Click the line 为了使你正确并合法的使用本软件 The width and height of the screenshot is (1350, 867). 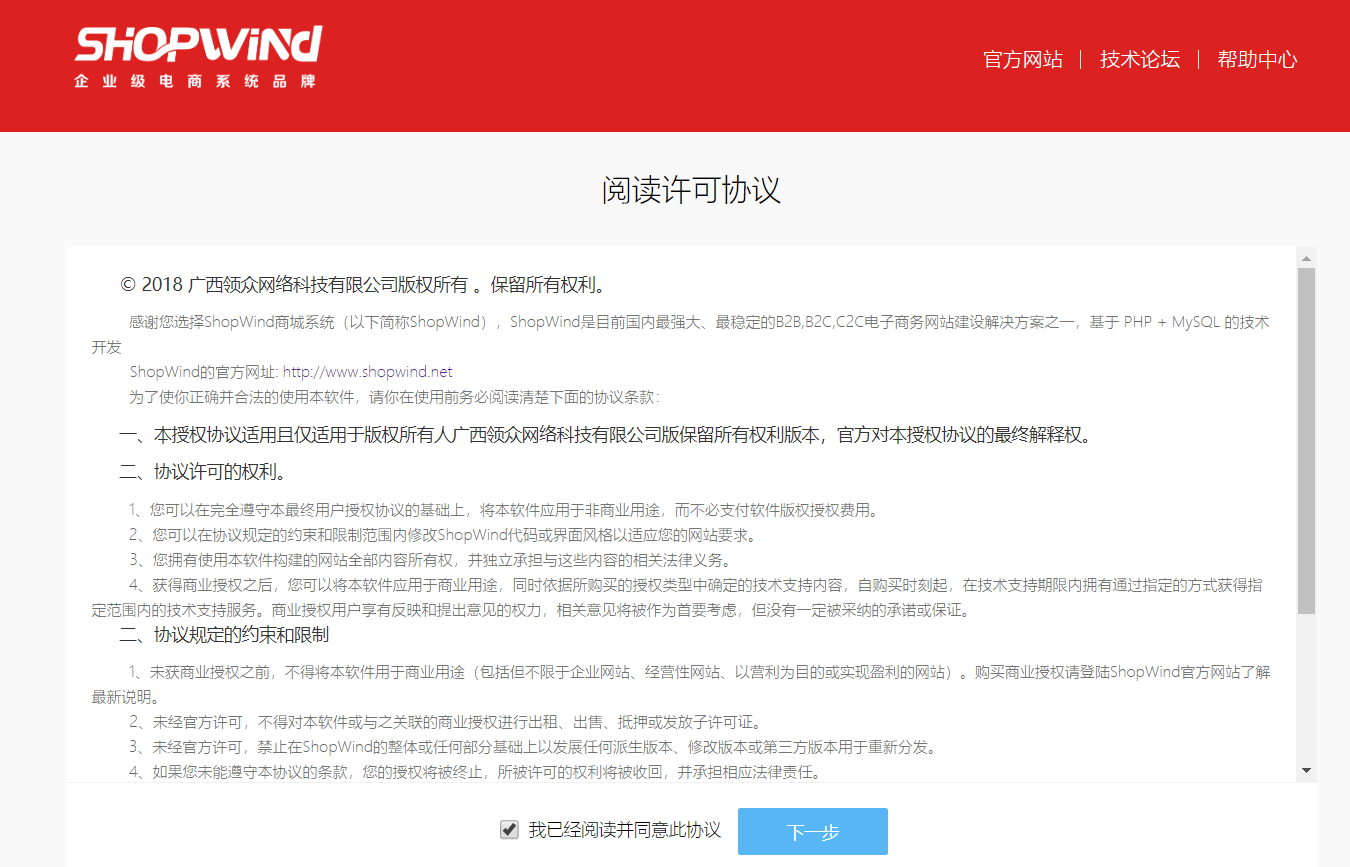tap(394, 397)
